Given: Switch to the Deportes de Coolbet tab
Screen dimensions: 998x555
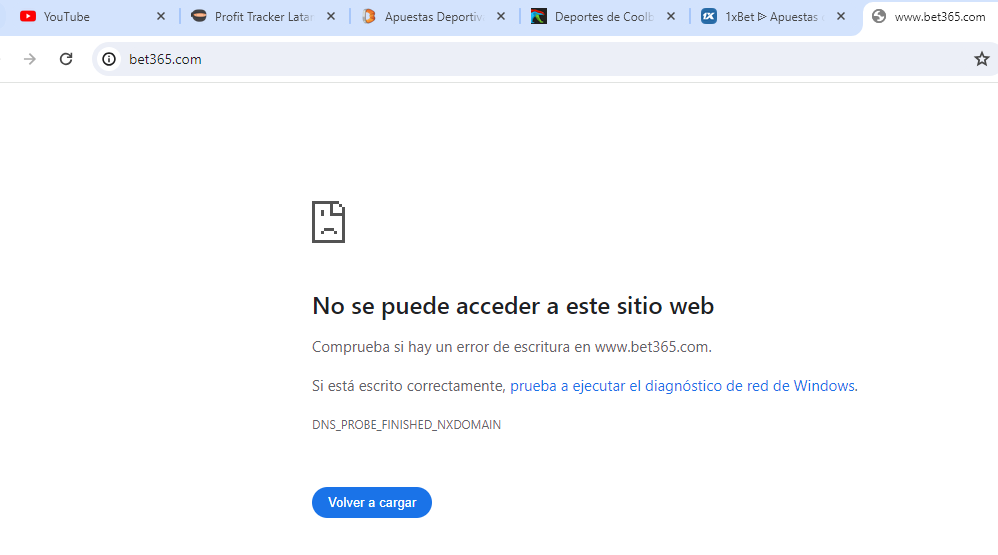Looking at the screenshot, I should pos(604,17).
